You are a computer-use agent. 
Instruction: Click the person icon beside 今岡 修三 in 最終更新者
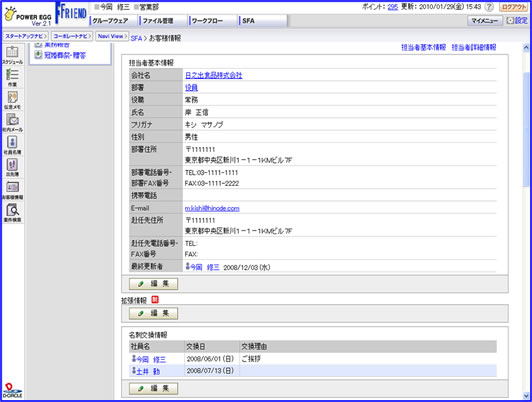click(187, 267)
